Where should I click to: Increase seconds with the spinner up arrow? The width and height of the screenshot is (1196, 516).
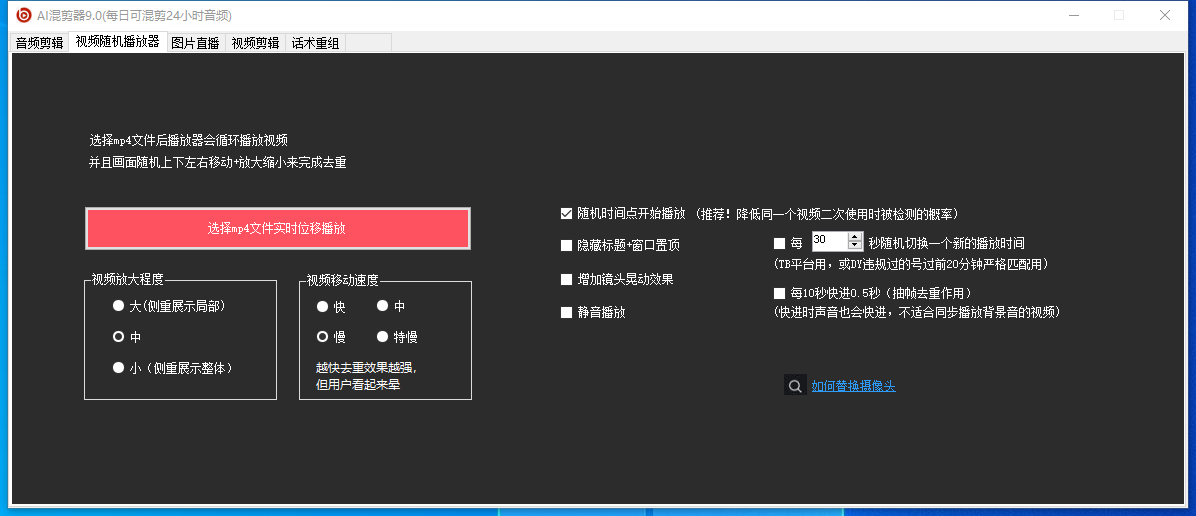click(854, 237)
